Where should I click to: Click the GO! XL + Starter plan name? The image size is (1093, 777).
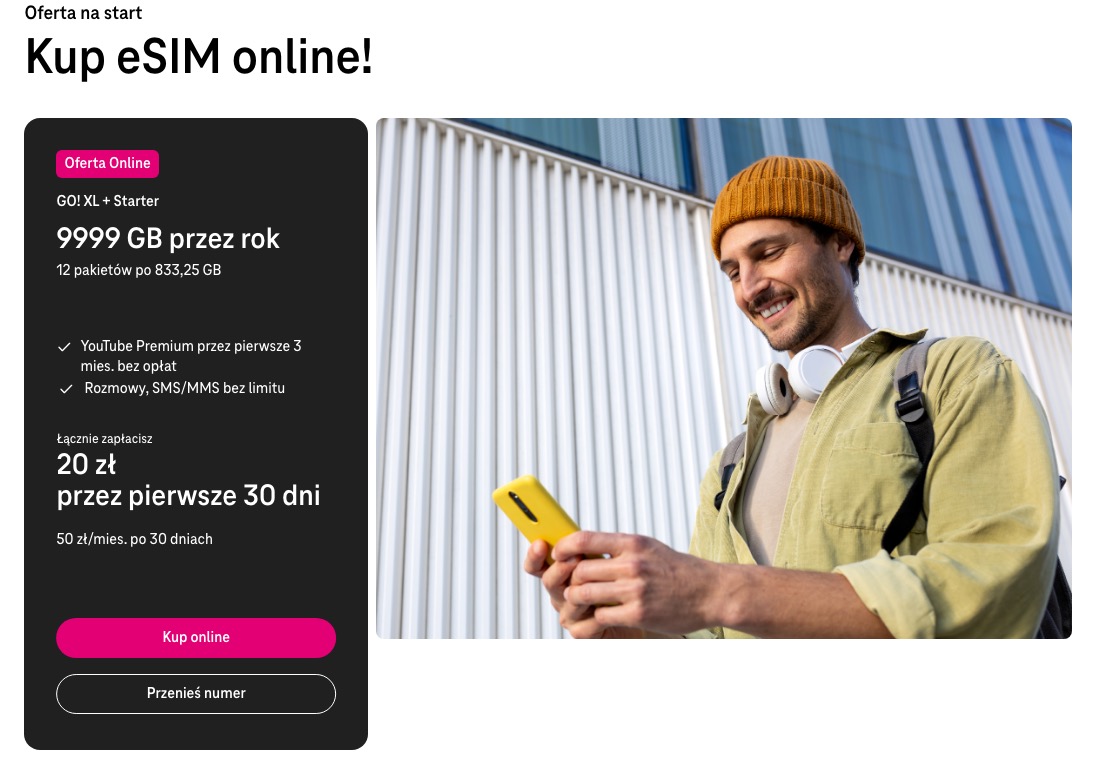click(107, 201)
